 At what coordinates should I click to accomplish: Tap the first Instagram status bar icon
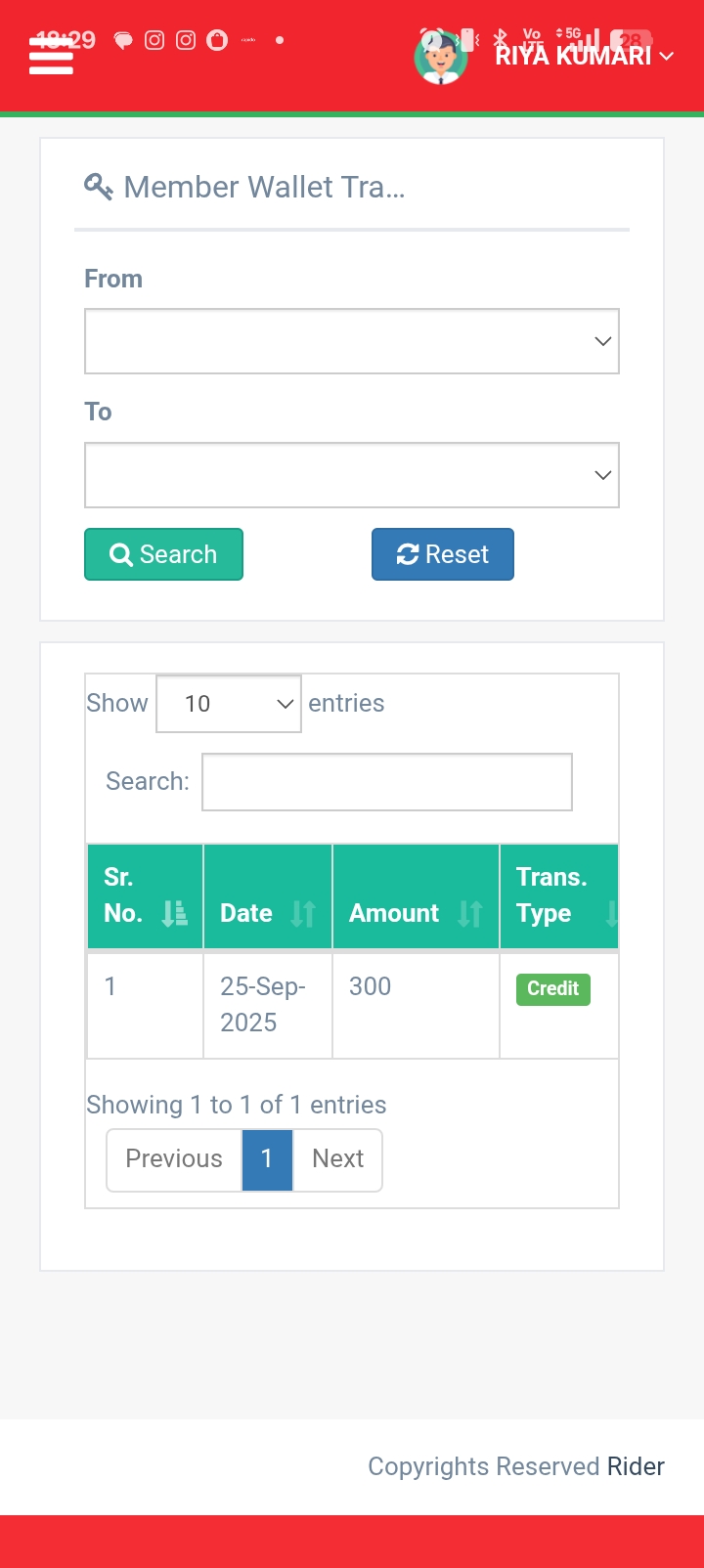pos(154,40)
